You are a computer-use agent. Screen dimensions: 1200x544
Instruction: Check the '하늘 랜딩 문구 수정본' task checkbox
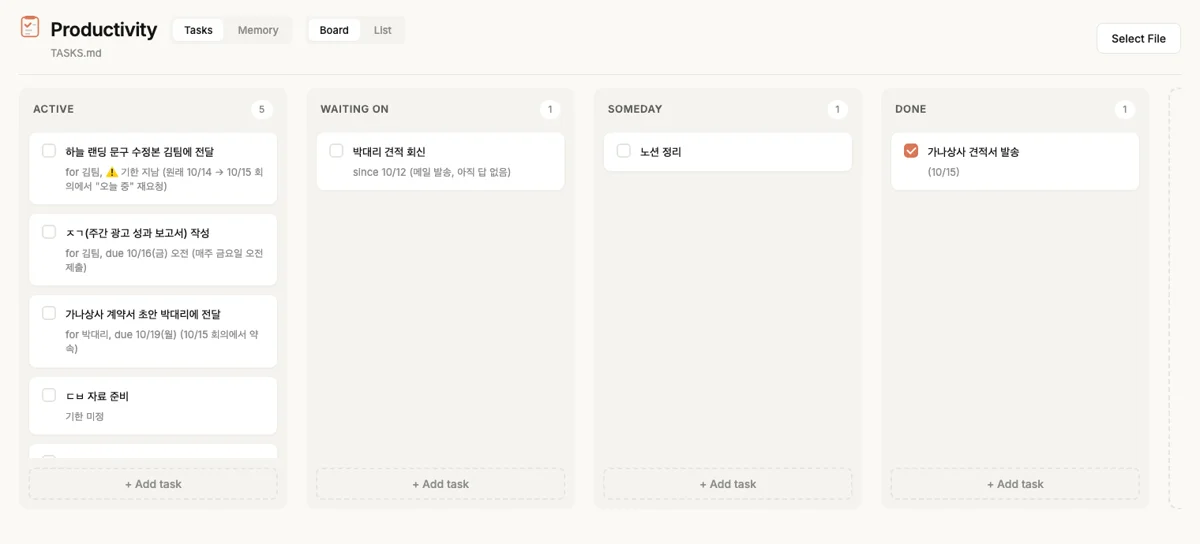click(x=49, y=151)
